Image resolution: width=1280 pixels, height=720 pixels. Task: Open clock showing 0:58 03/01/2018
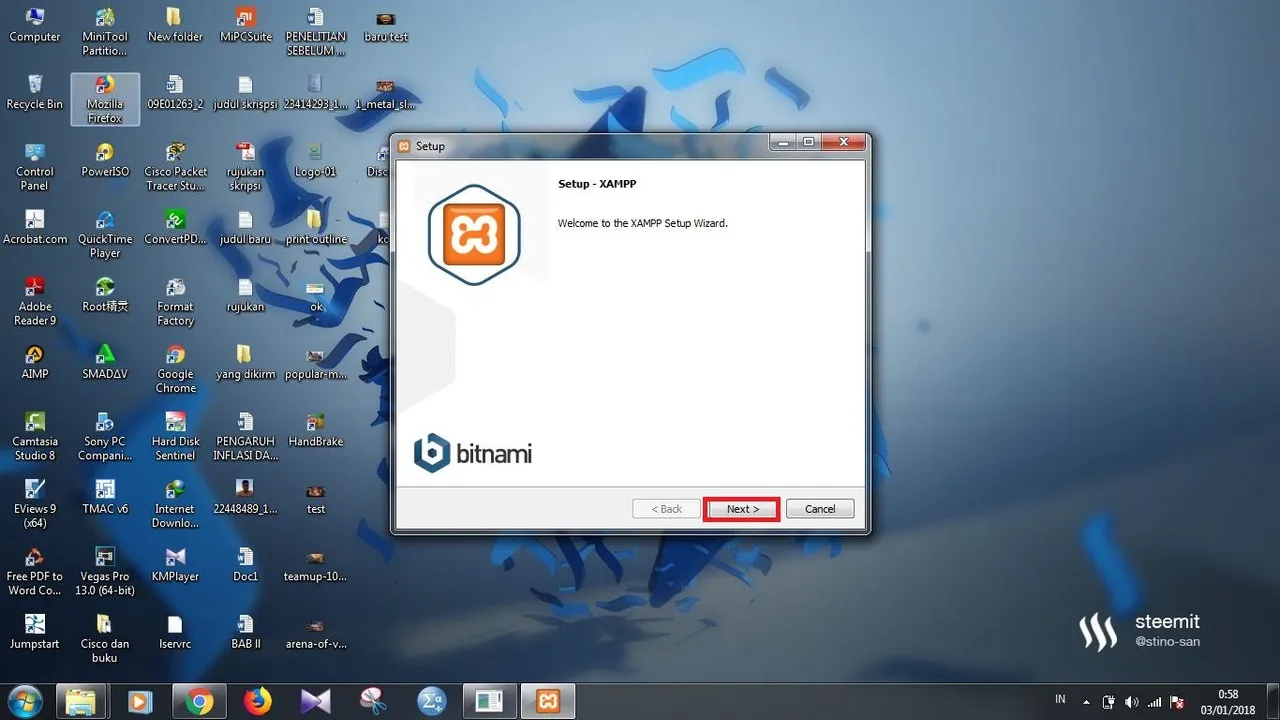coord(1228,701)
